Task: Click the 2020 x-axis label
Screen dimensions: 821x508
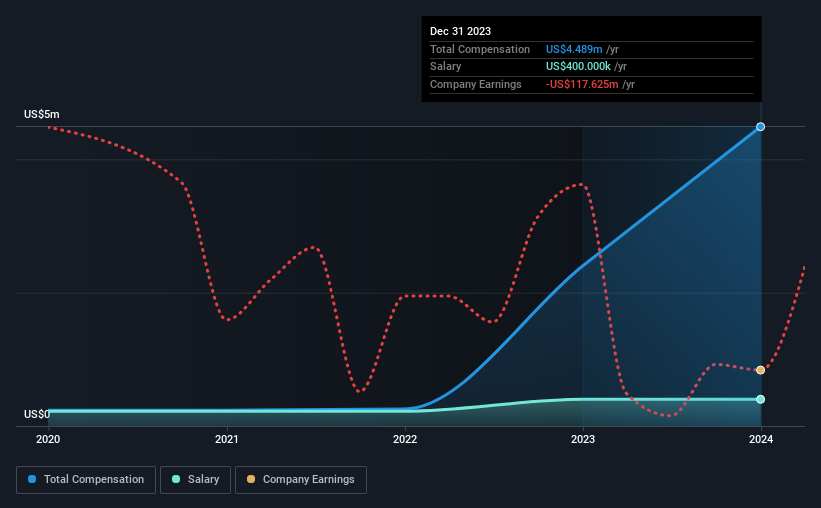Action: point(48,439)
